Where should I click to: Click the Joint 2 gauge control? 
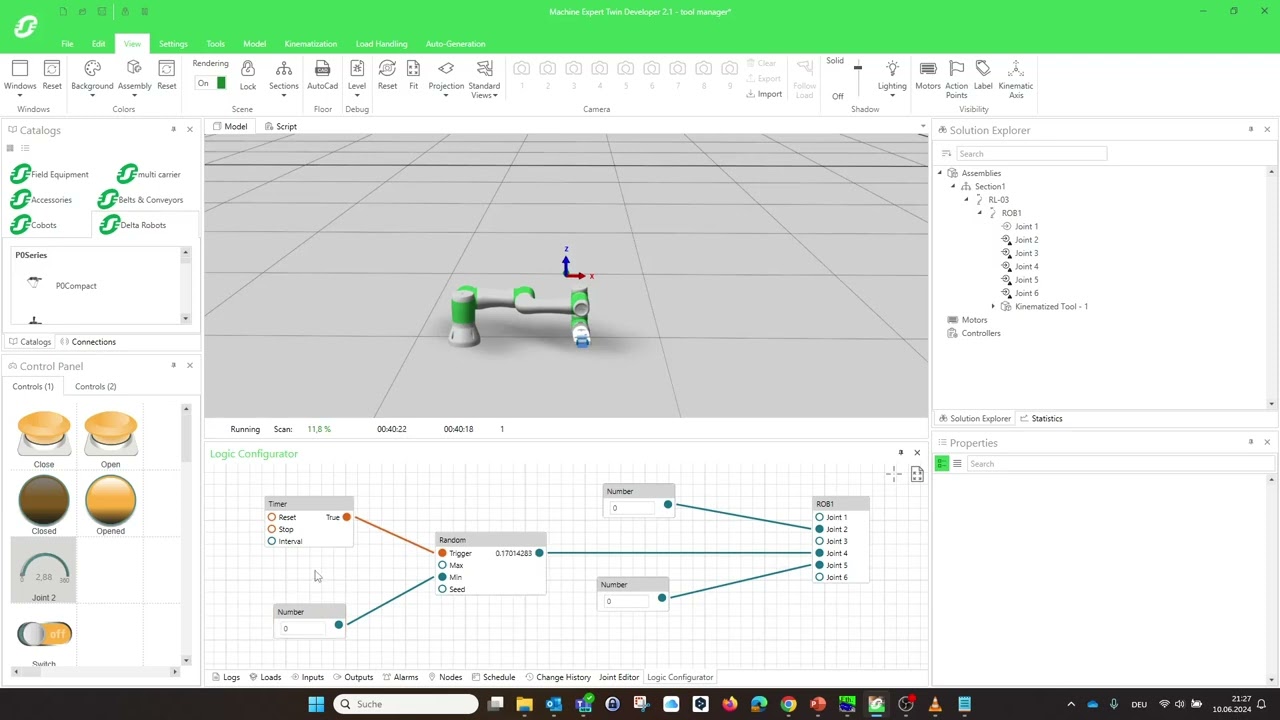(44, 571)
